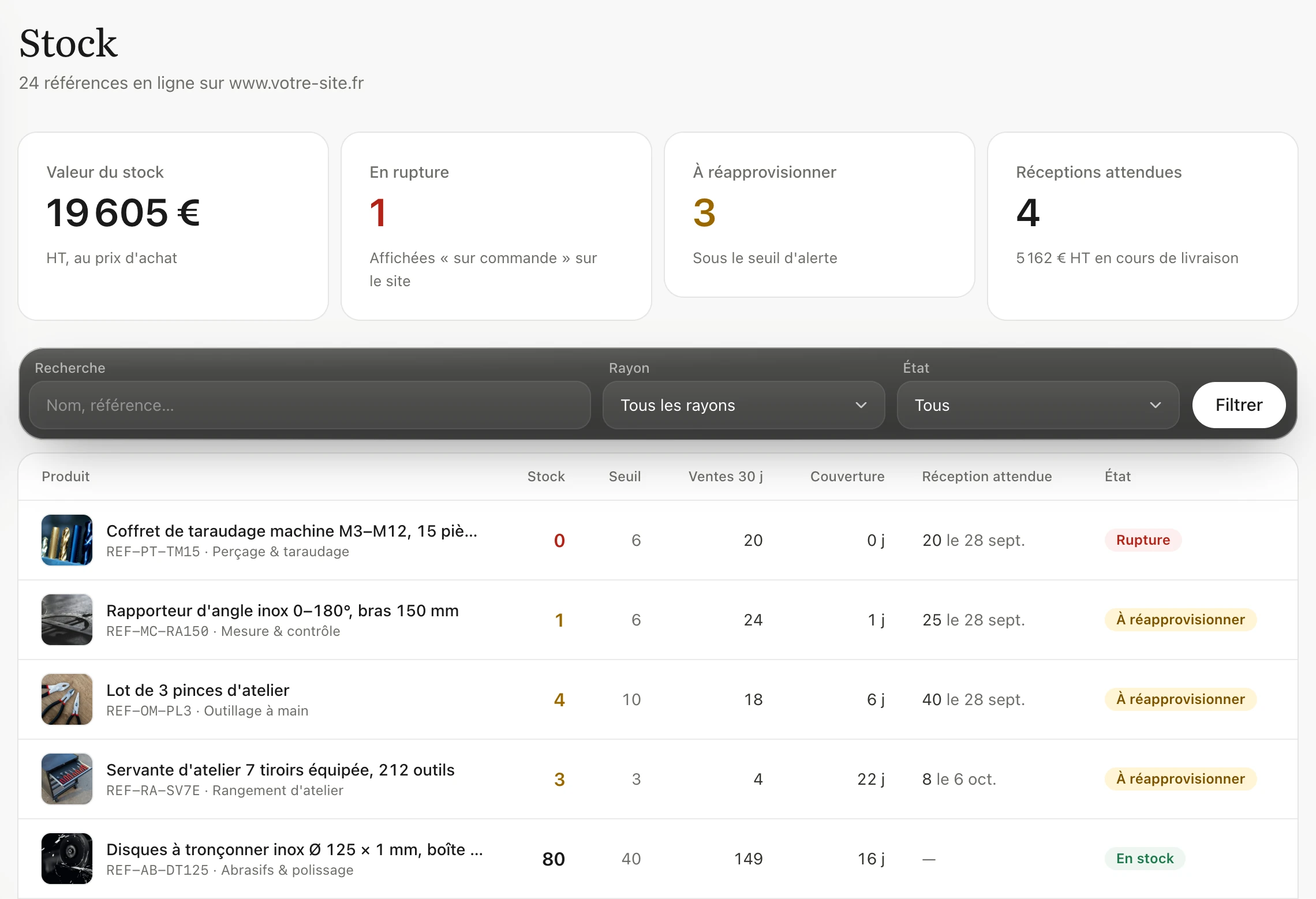Click the Ventes 30 j column header
The image size is (1316, 899).
[x=726, y=477]
